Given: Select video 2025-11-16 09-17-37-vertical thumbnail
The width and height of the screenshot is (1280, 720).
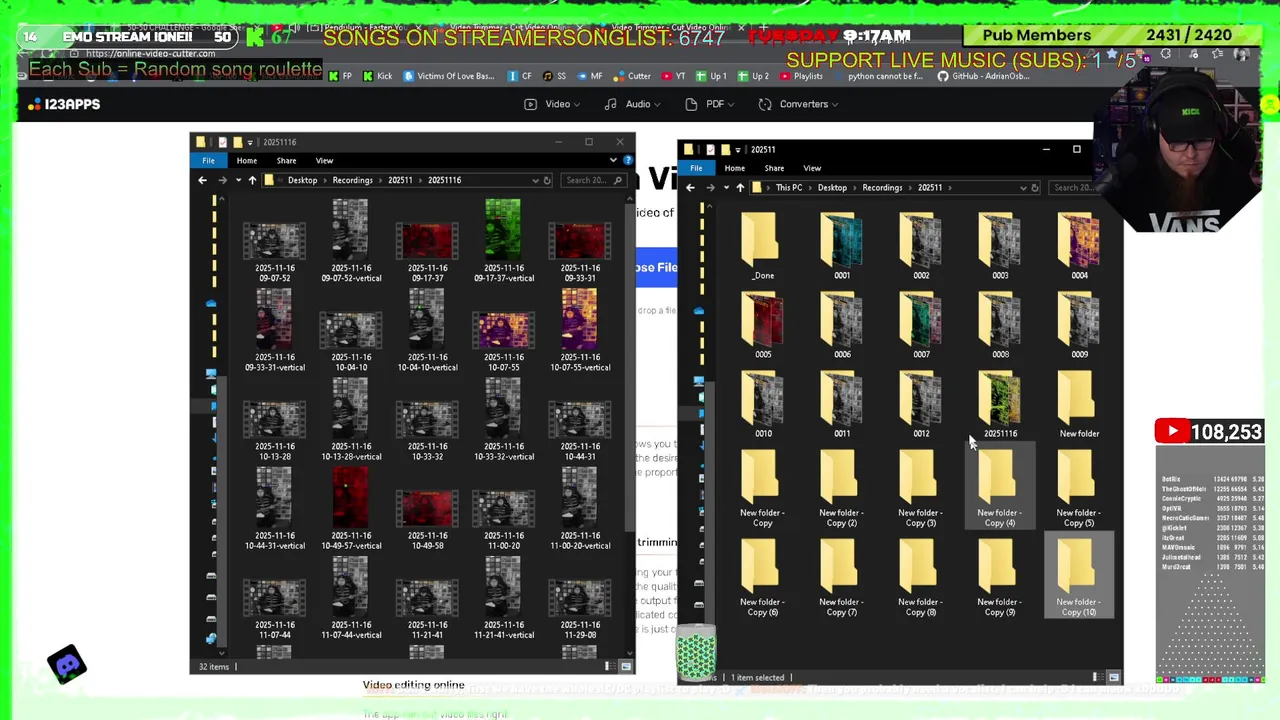Looking at the screenshot, I should coord(503,228).
